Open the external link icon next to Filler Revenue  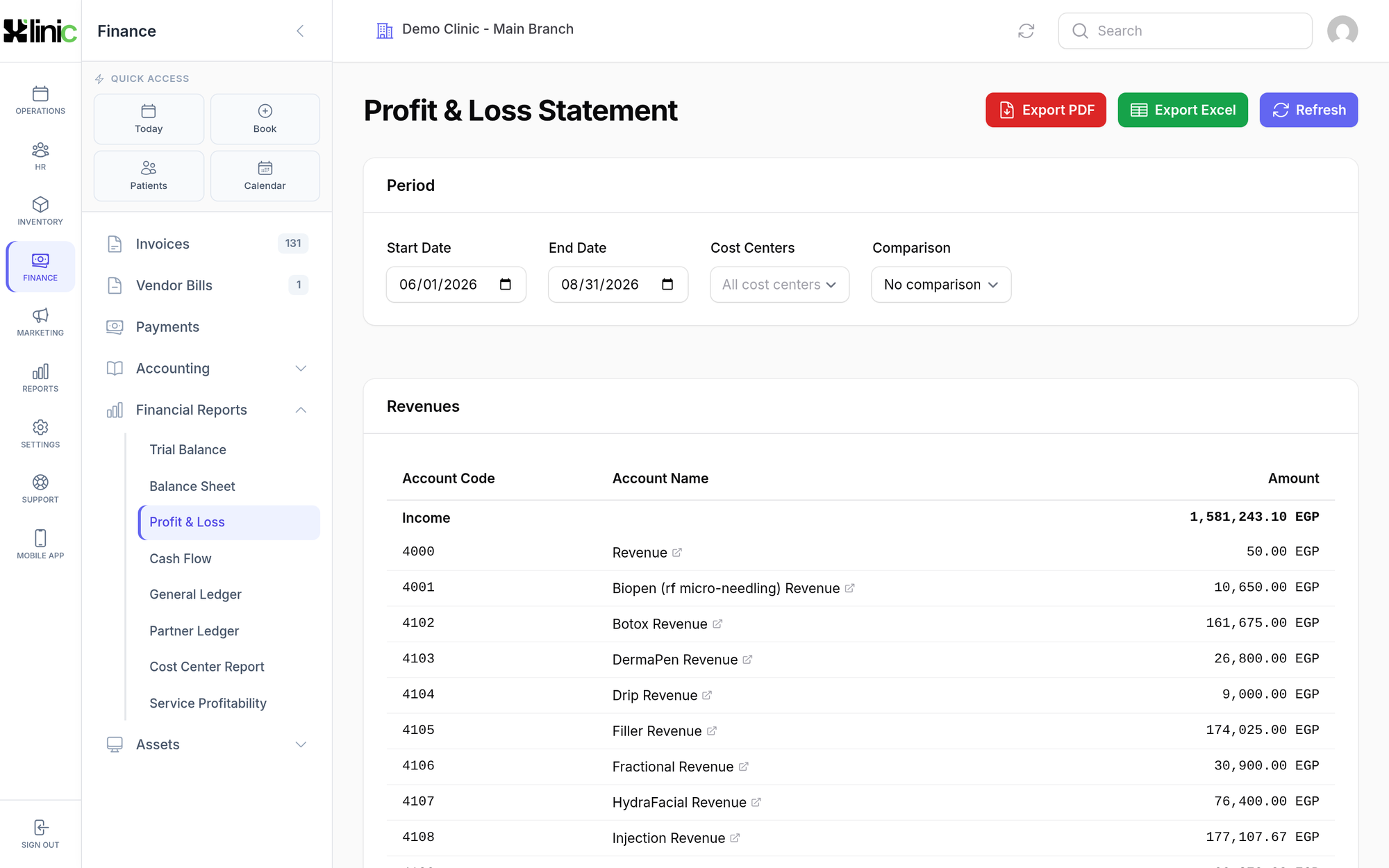pos(712,731)
